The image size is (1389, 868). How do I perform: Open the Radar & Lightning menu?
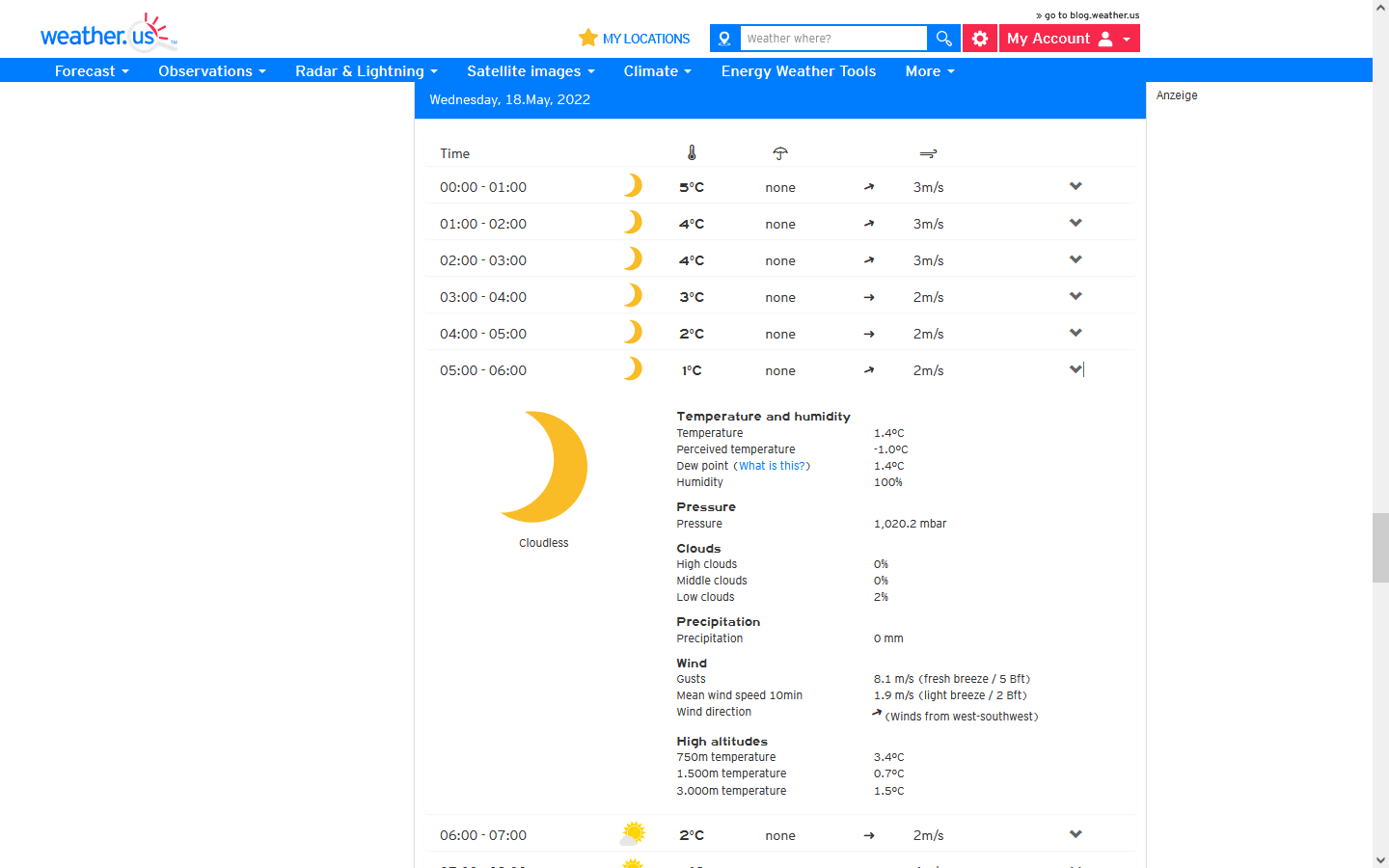click(x=367, y=70)
